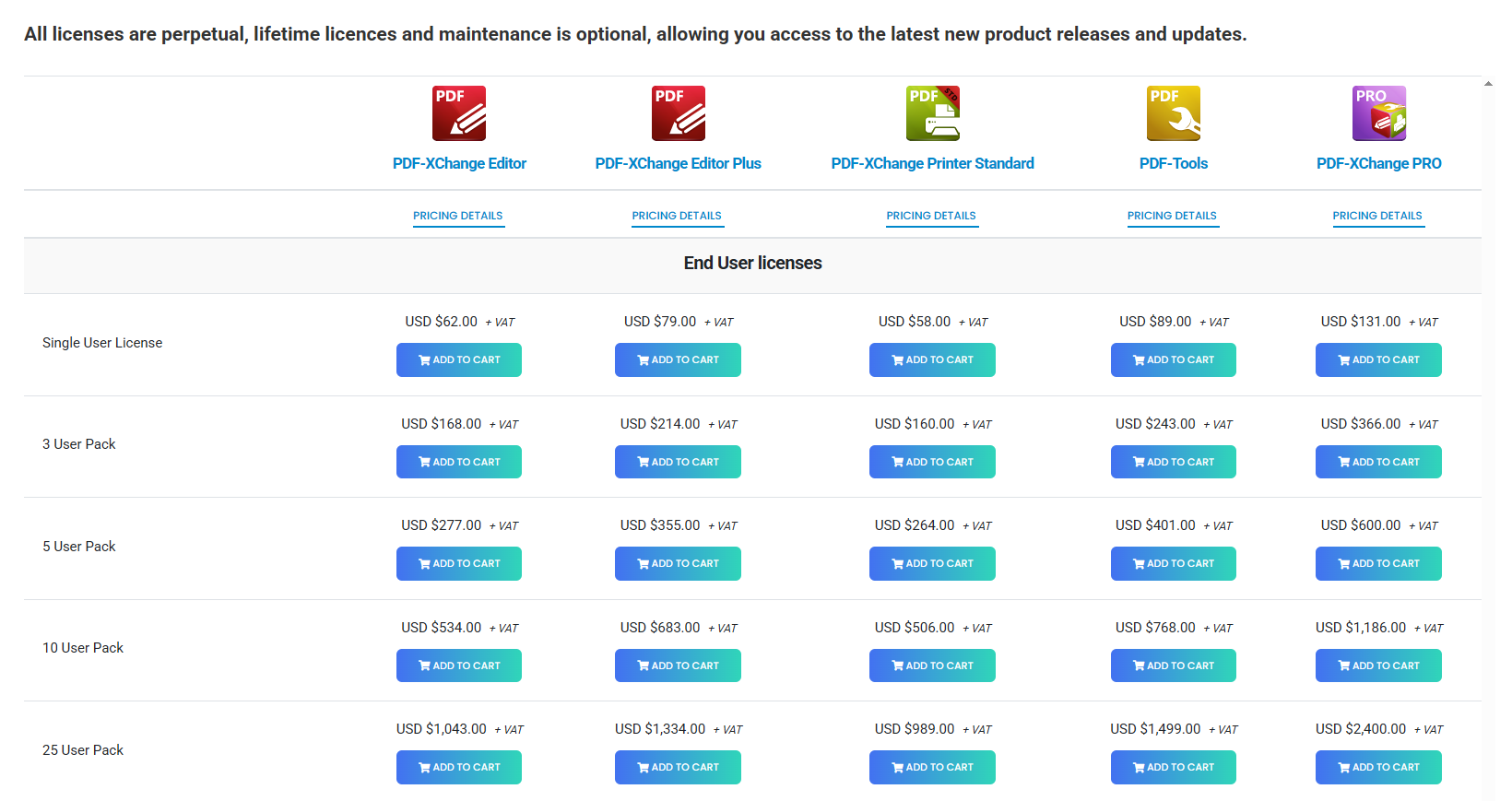Click the PDF-XChange PRO purple icon
Screen dimensions: 1512x801
click(1378, 113)
